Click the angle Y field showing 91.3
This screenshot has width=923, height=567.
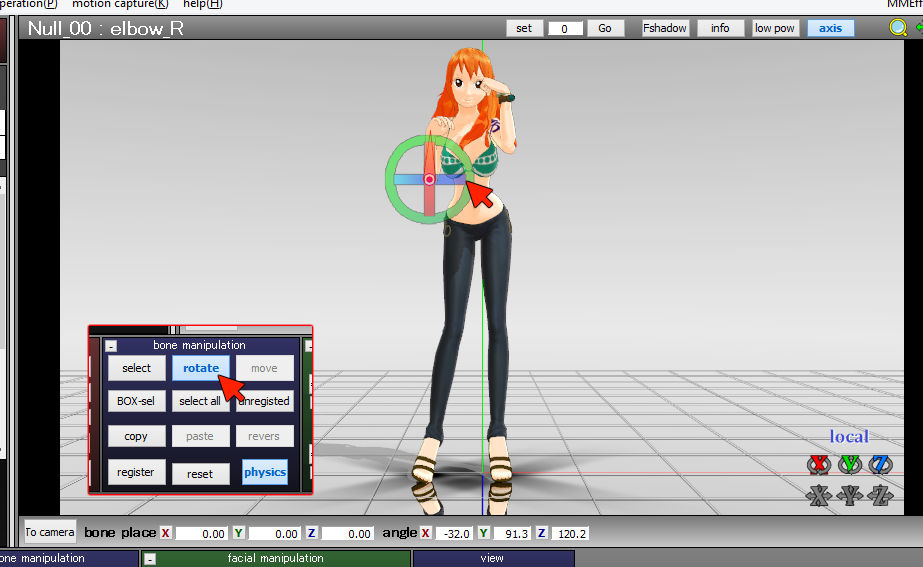click(511, 533)
